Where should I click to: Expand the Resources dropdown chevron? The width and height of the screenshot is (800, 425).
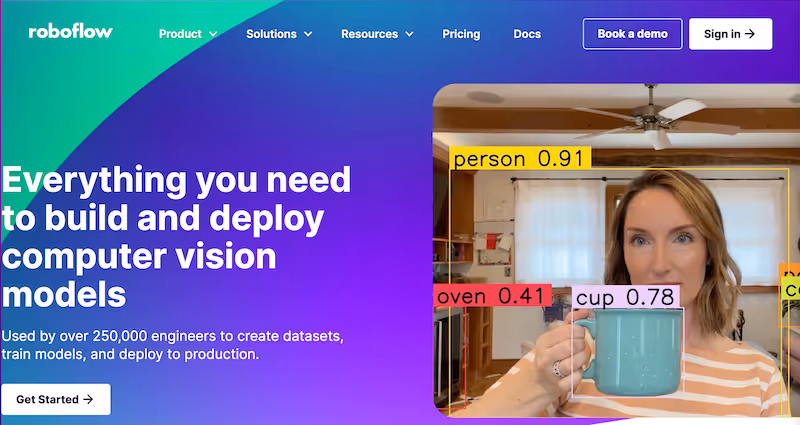[x=409, y=34]
